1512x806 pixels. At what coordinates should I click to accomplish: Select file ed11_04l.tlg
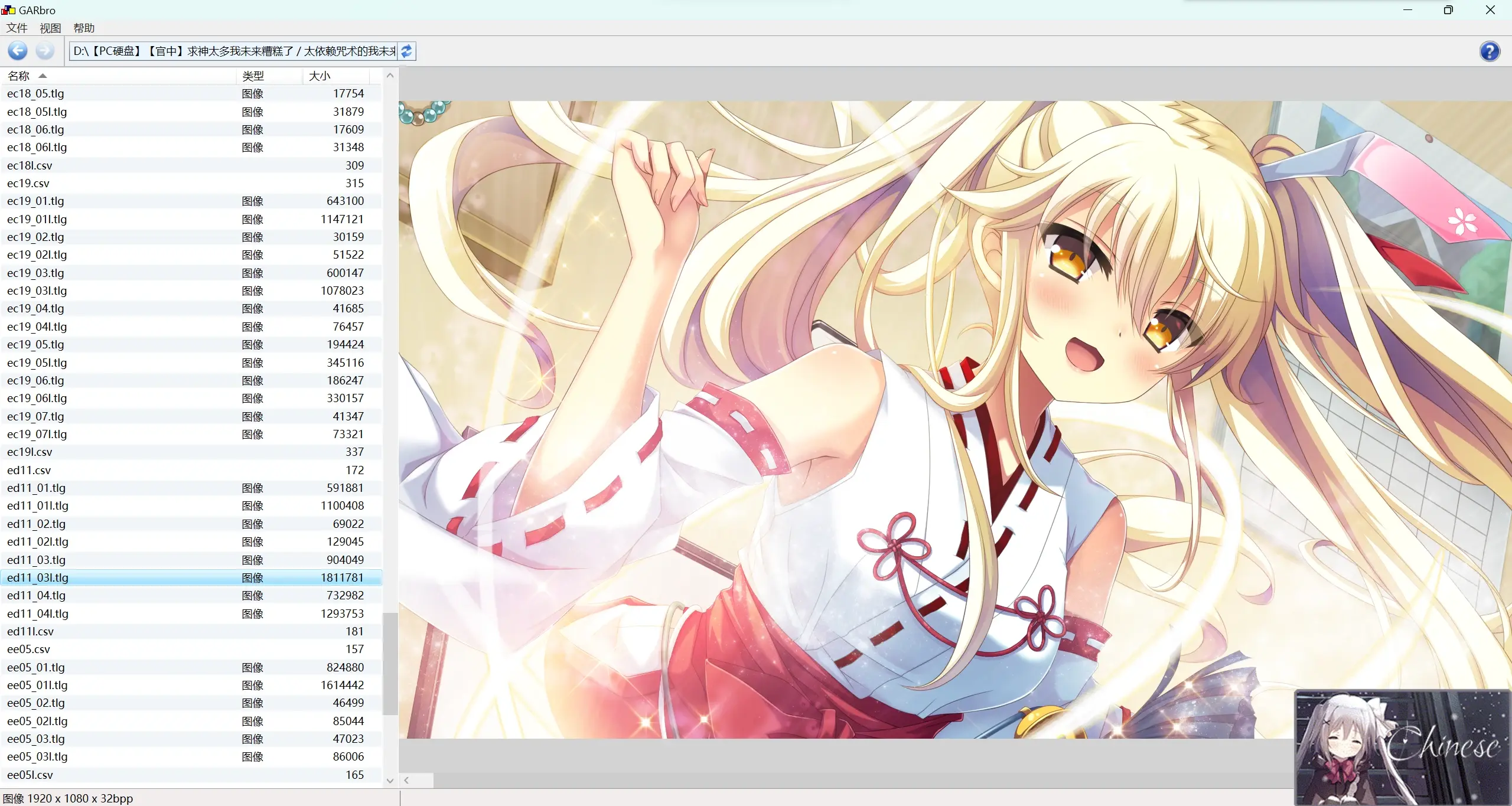click(x=191, y=614)
